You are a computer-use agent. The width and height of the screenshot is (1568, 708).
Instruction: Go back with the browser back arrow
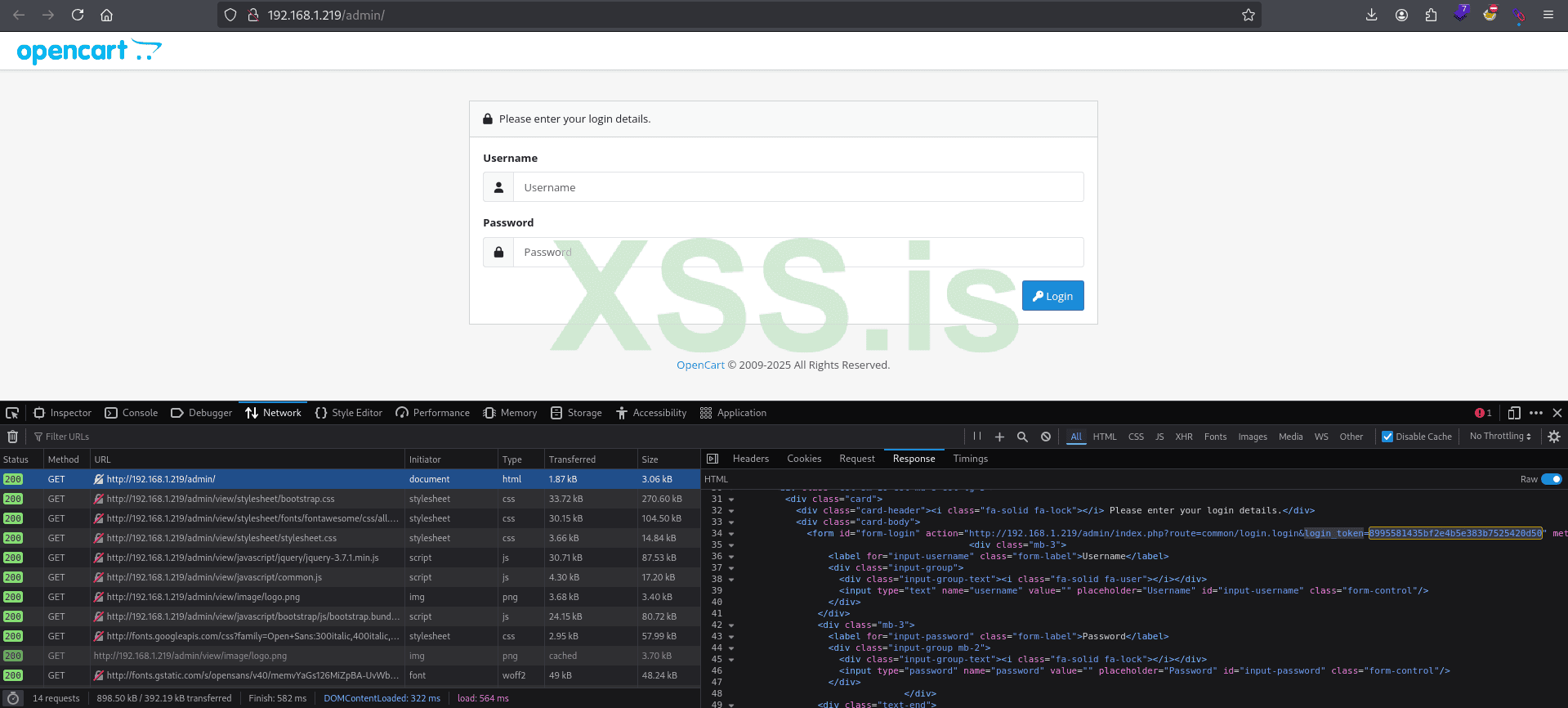(x=19, y=15)
